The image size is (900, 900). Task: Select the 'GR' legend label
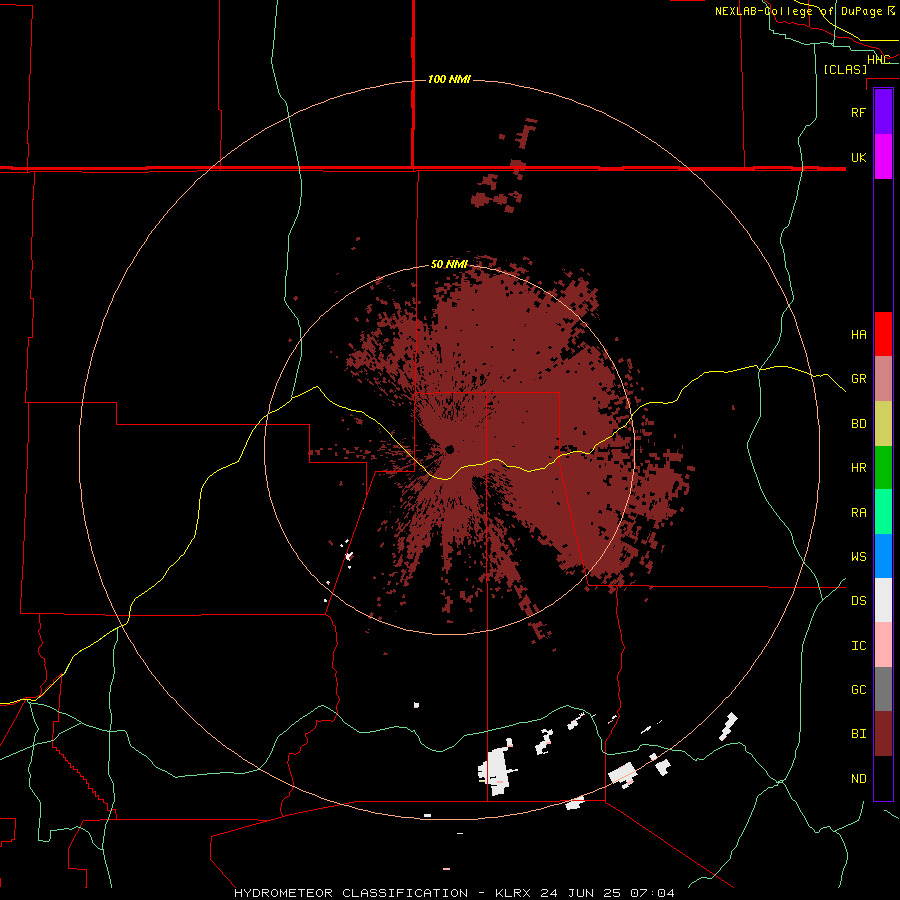858,379
